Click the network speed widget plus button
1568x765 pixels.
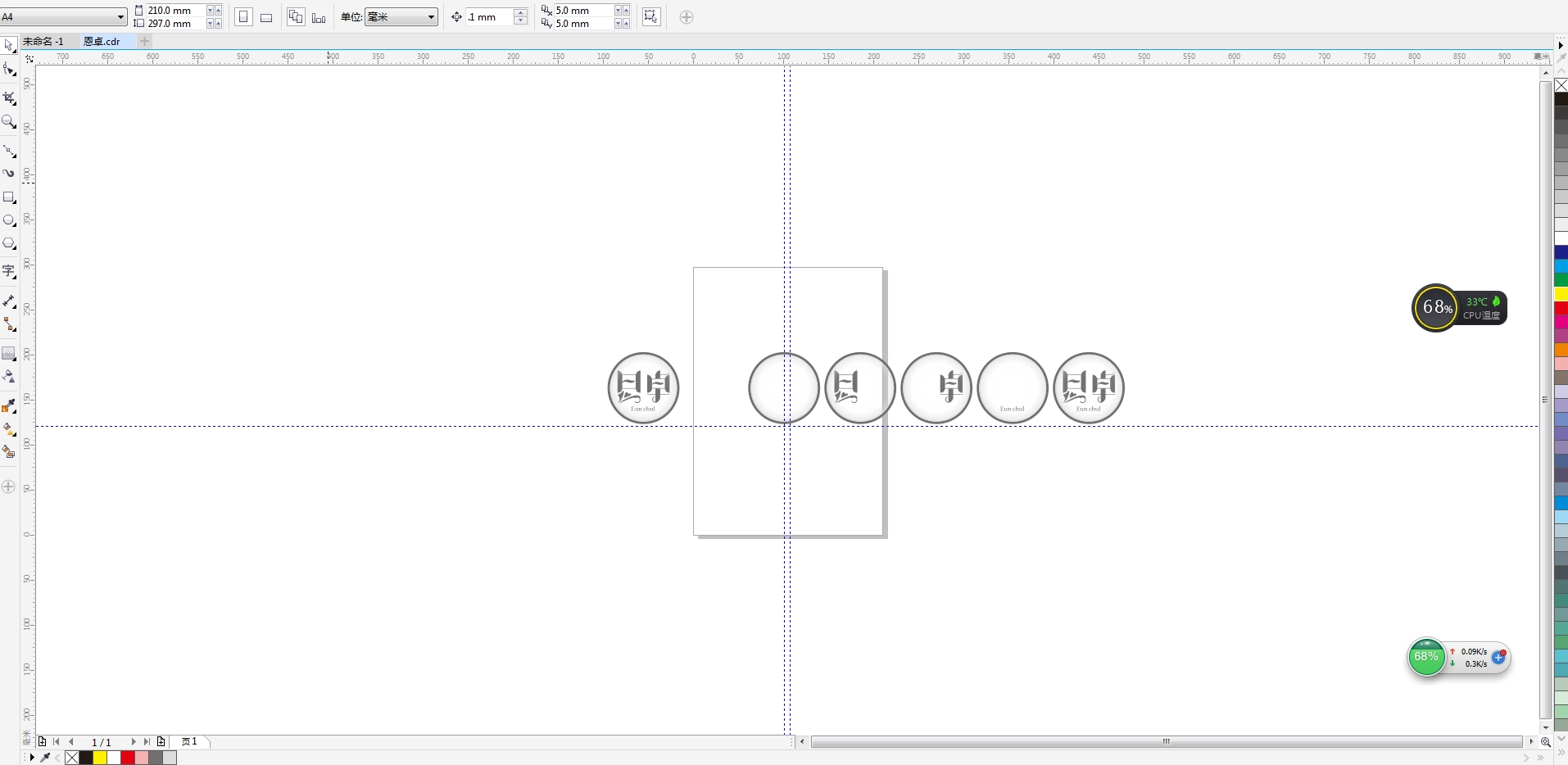tap(1499, 657)
